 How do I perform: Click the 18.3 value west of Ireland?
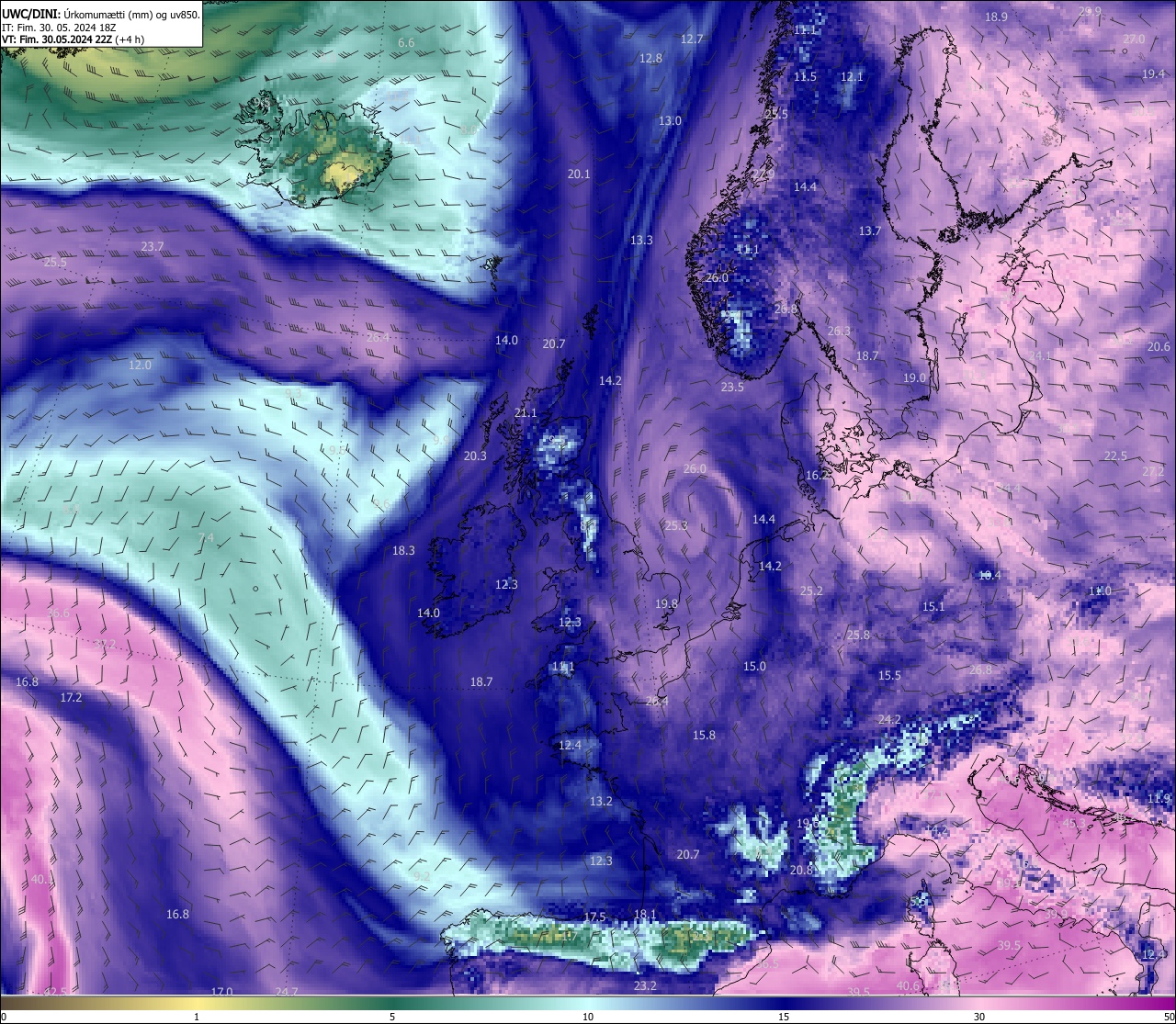(x=403, y=551)
